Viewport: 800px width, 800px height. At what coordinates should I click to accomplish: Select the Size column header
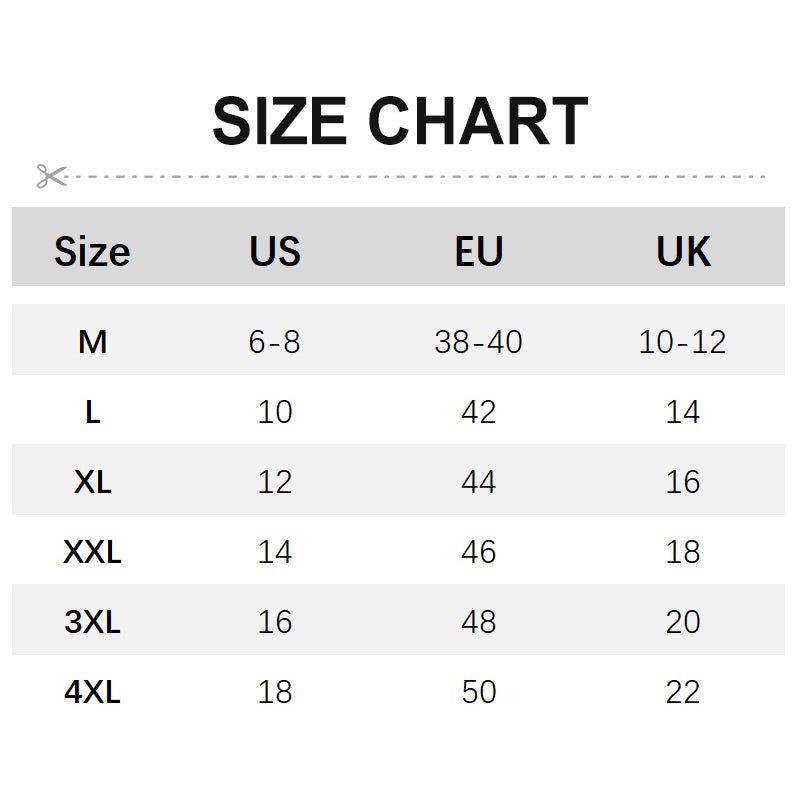92,251
